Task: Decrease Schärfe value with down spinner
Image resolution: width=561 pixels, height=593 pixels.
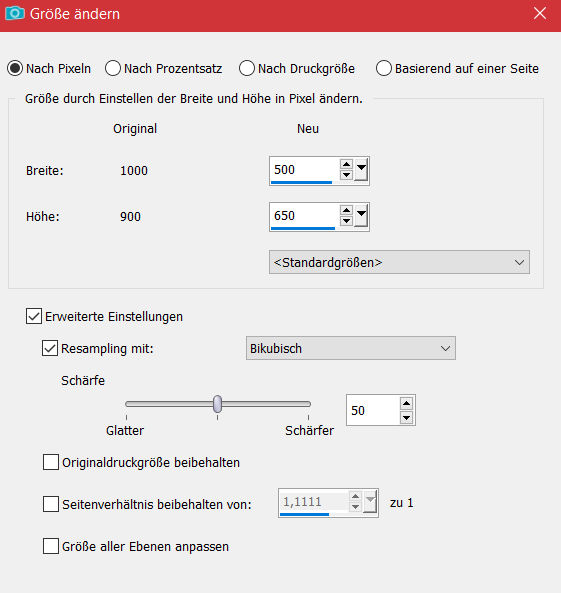Action: click(406, 418)
